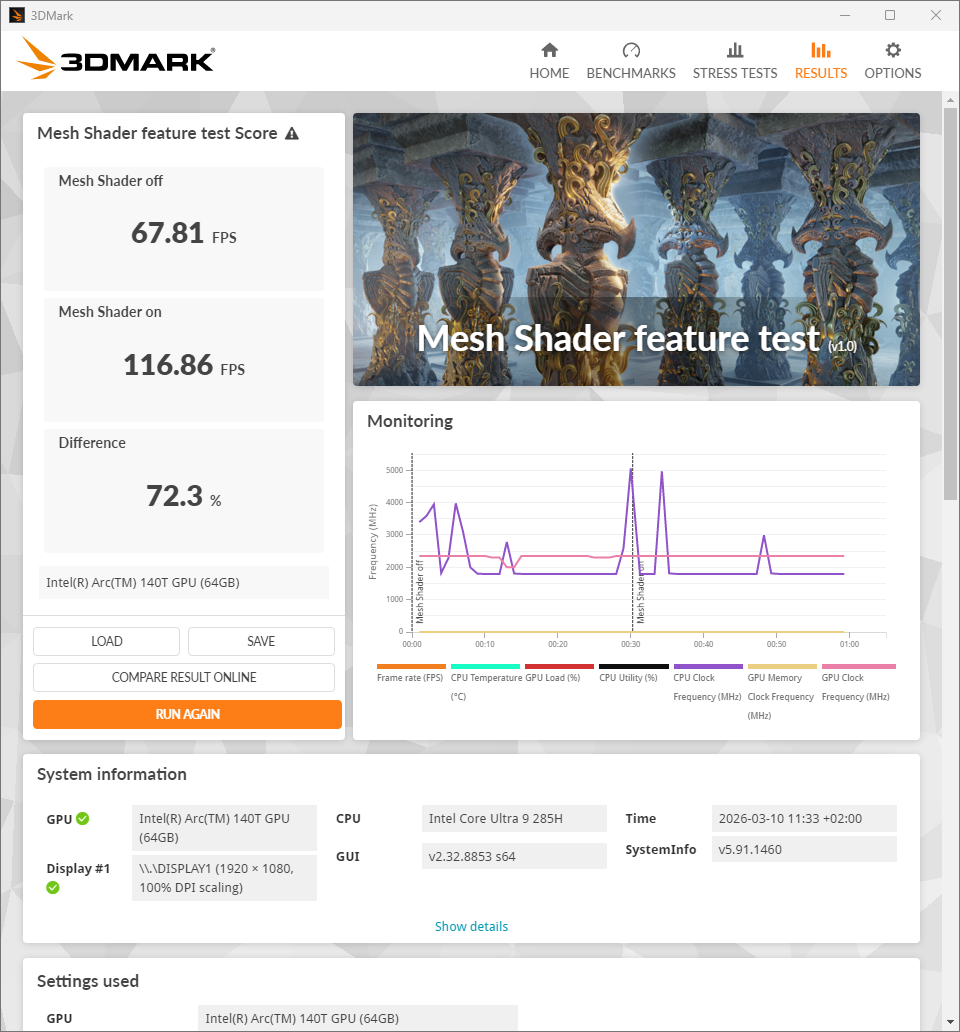960x1032 pixels.
Task: Click the 3DMark logo
Action: click(x=116, y=60)
